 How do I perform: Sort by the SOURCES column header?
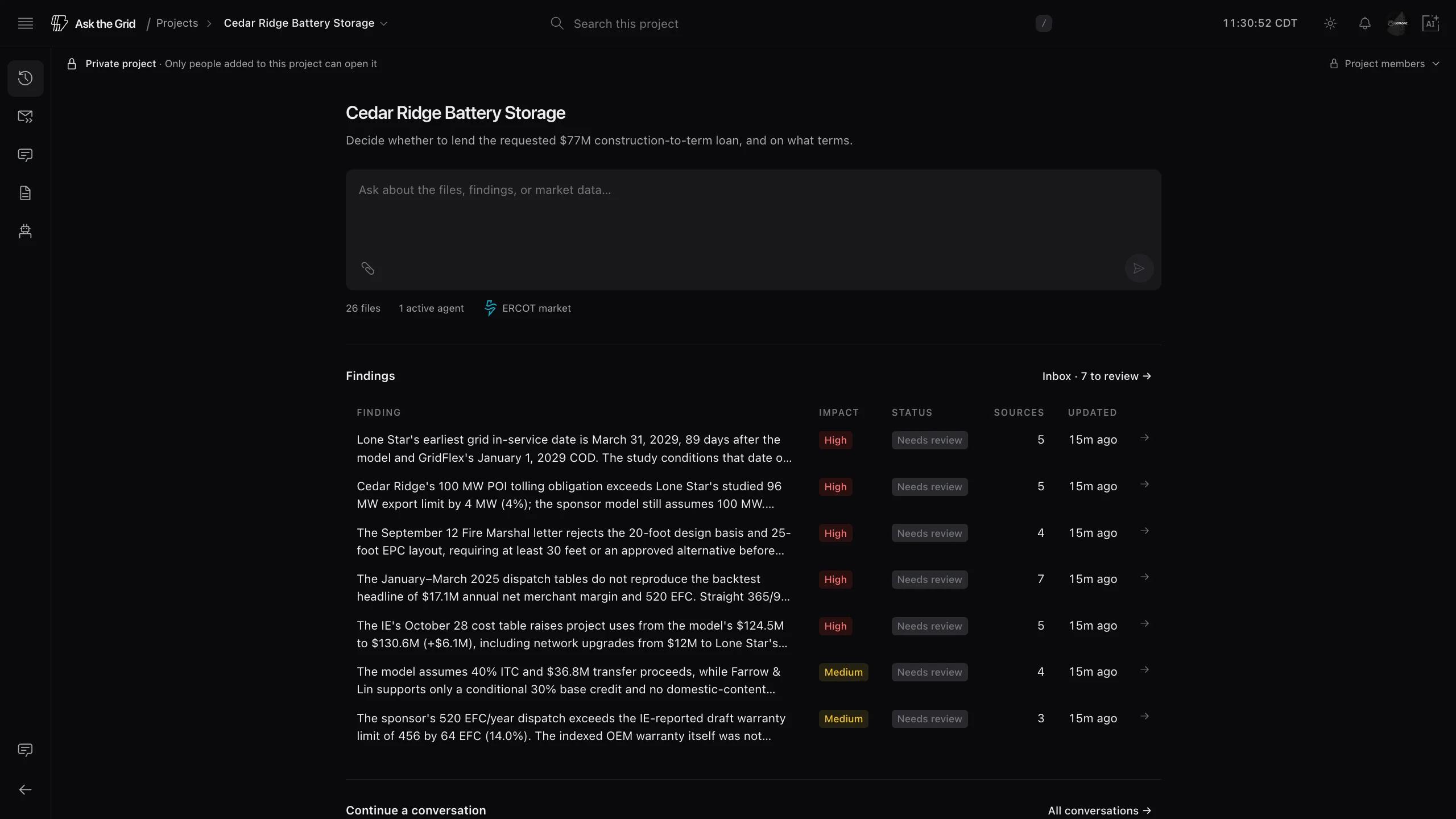point(1019,412)
